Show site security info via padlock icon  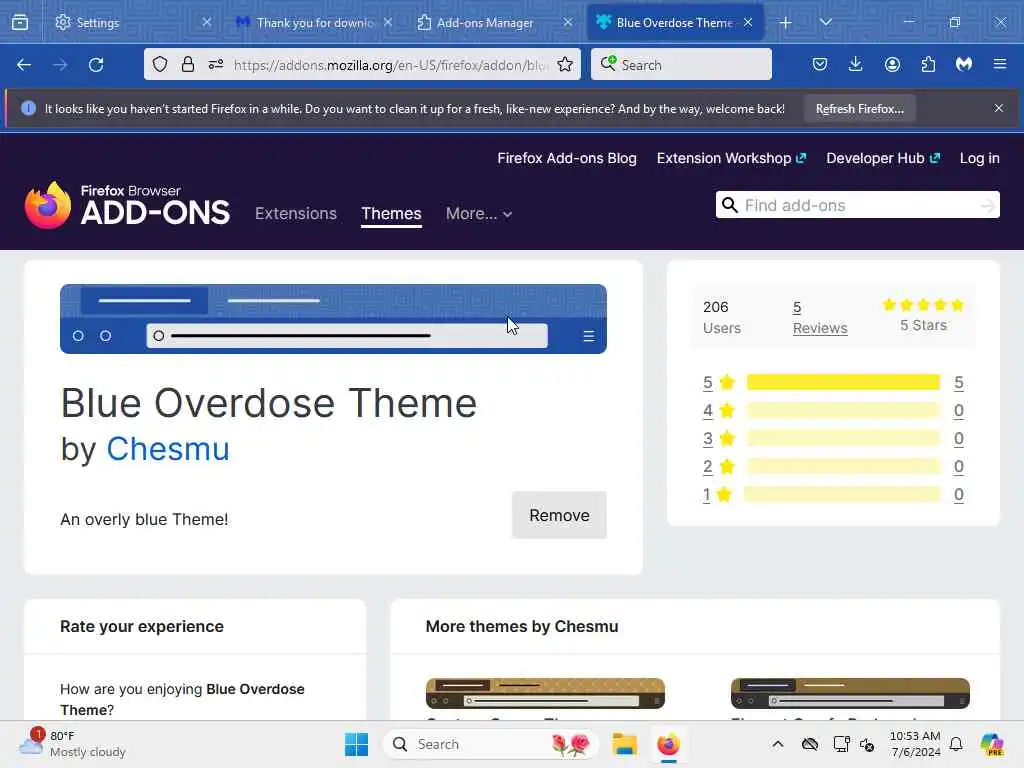coord(188,65)
